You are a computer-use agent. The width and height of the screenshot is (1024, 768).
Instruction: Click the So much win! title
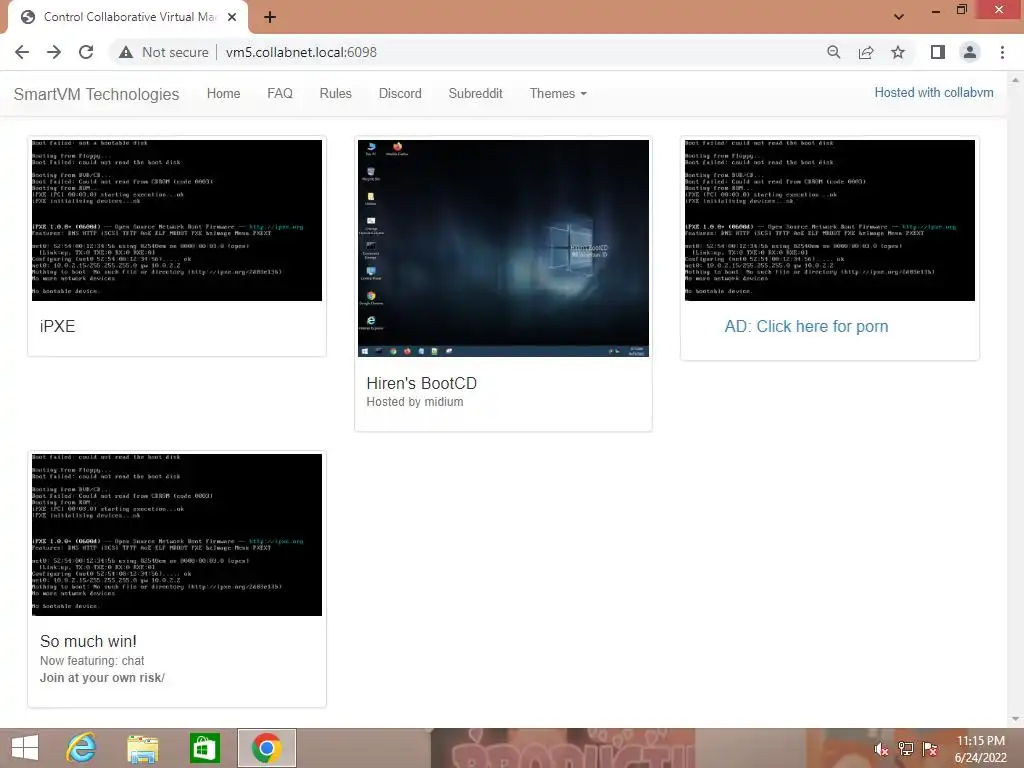[88, 641]
